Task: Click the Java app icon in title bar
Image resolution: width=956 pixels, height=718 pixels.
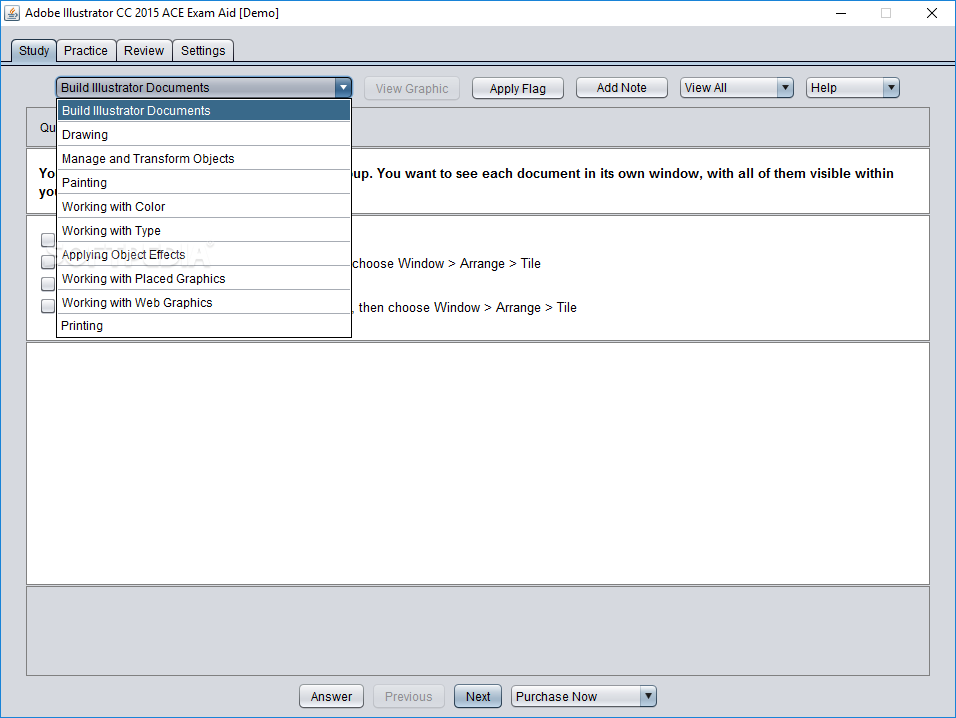Action: (12, 13)
